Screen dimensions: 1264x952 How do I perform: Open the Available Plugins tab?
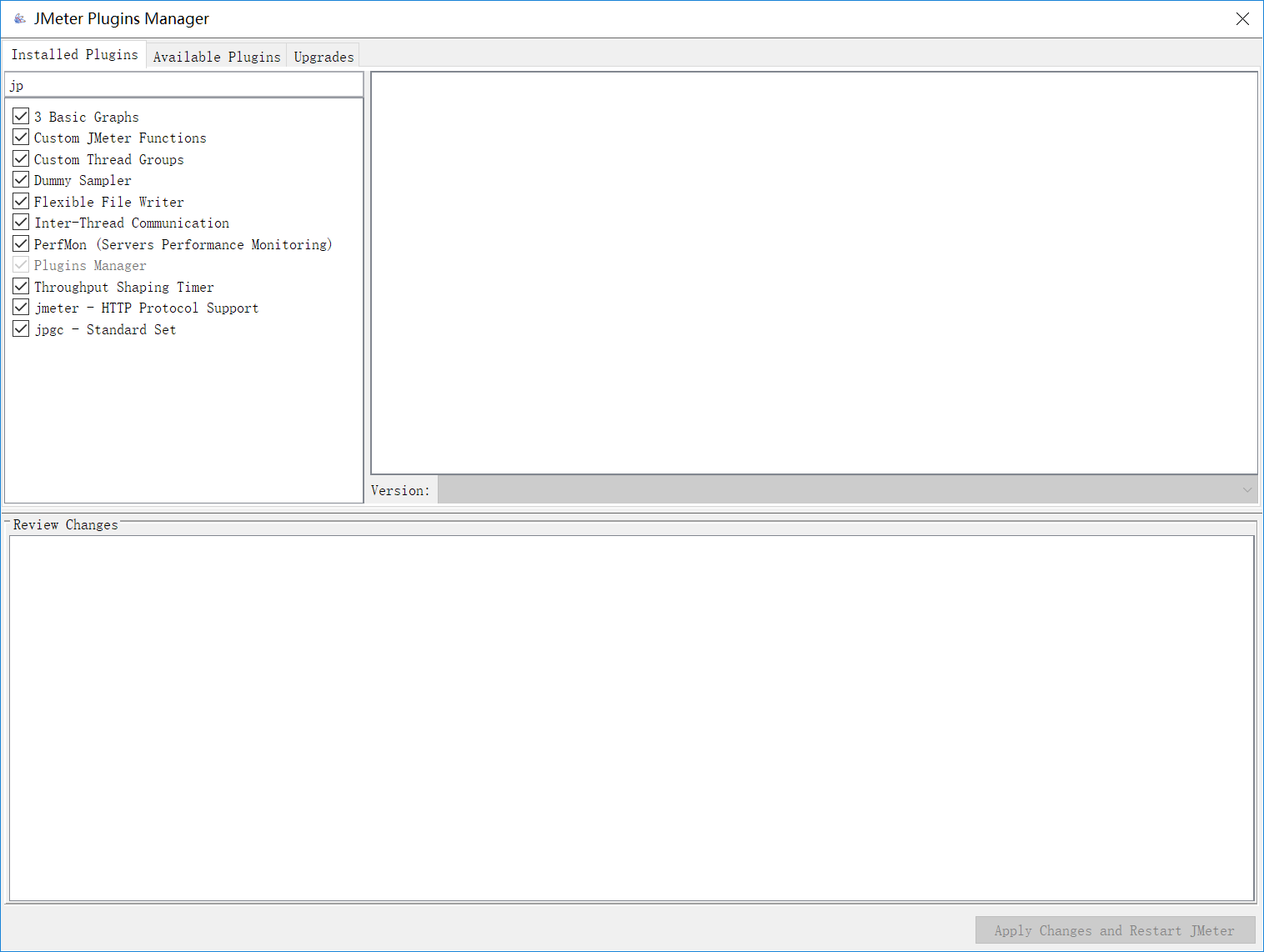(217, 57)
